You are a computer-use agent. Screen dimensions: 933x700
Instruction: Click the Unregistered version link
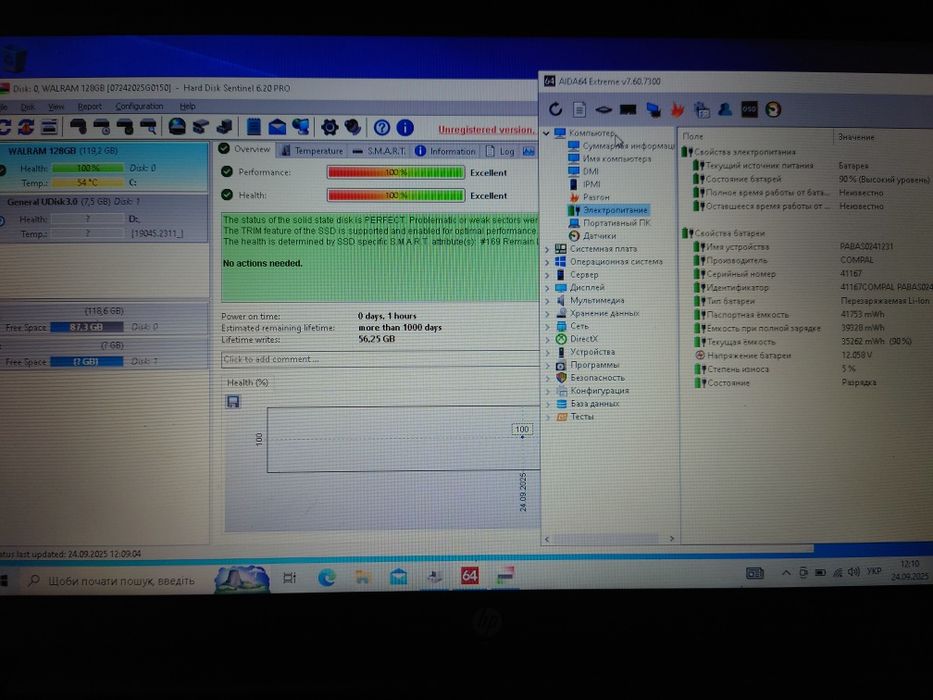click(487, 130)
